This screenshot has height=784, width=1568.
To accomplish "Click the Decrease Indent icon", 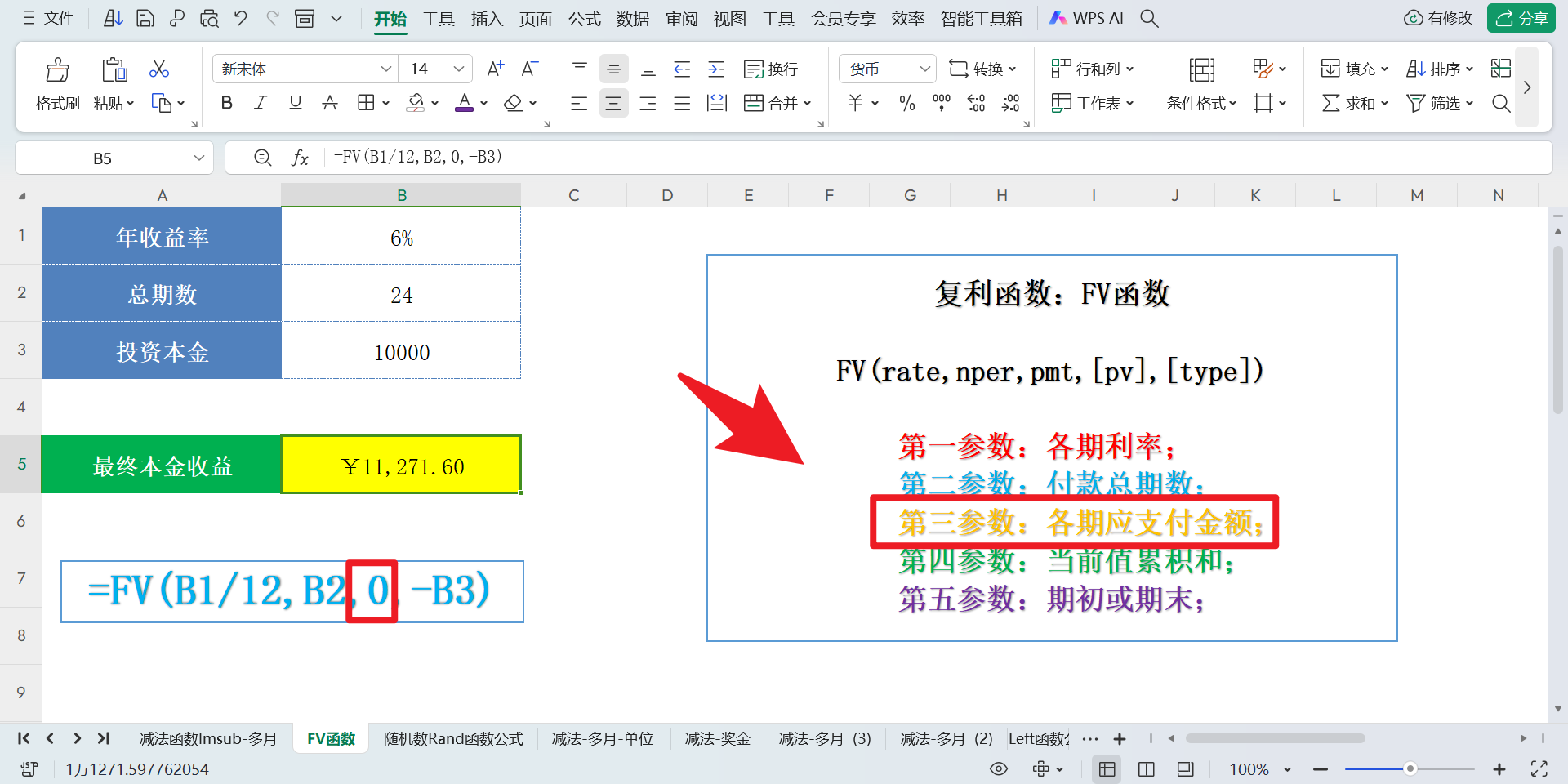I will coord(682,69).
